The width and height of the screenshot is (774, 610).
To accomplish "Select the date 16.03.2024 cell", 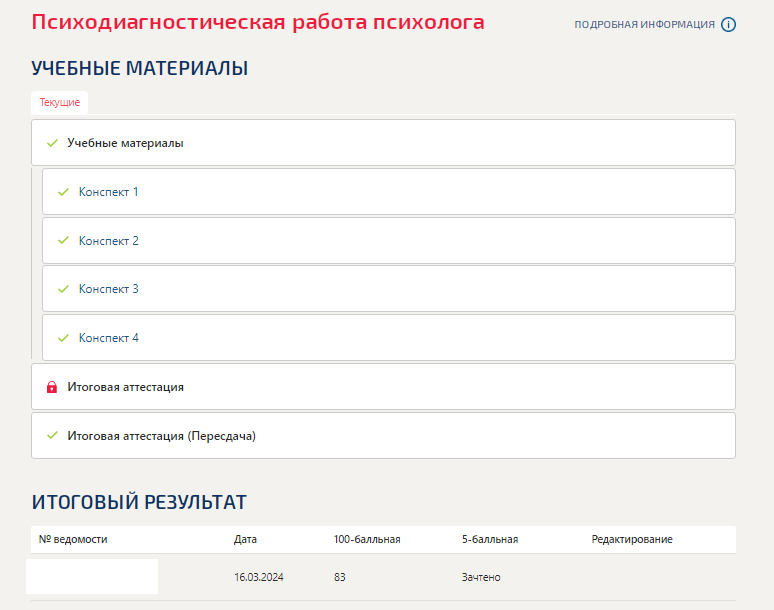I will (x=259, y=577).
